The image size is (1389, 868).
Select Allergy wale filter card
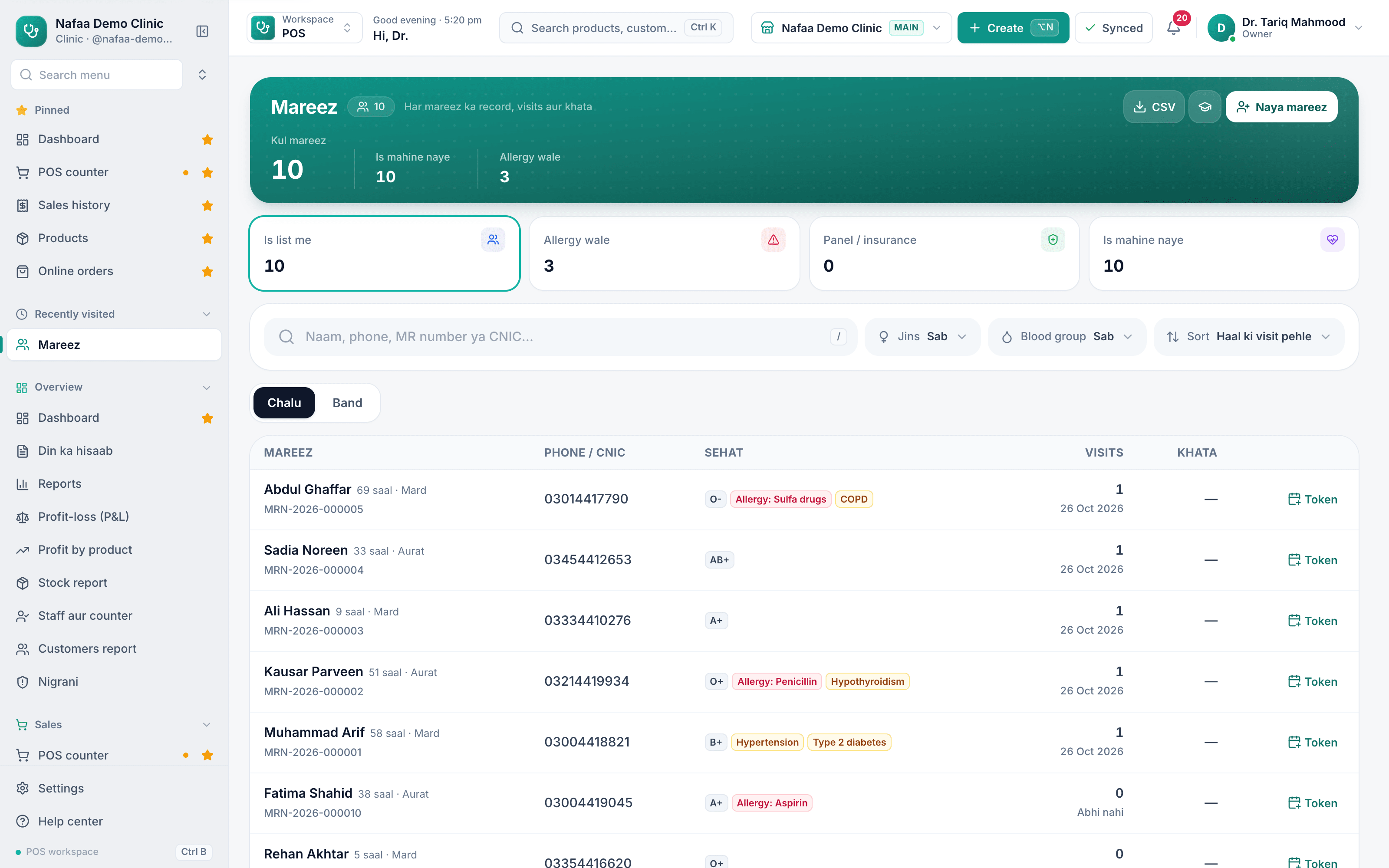664,253
